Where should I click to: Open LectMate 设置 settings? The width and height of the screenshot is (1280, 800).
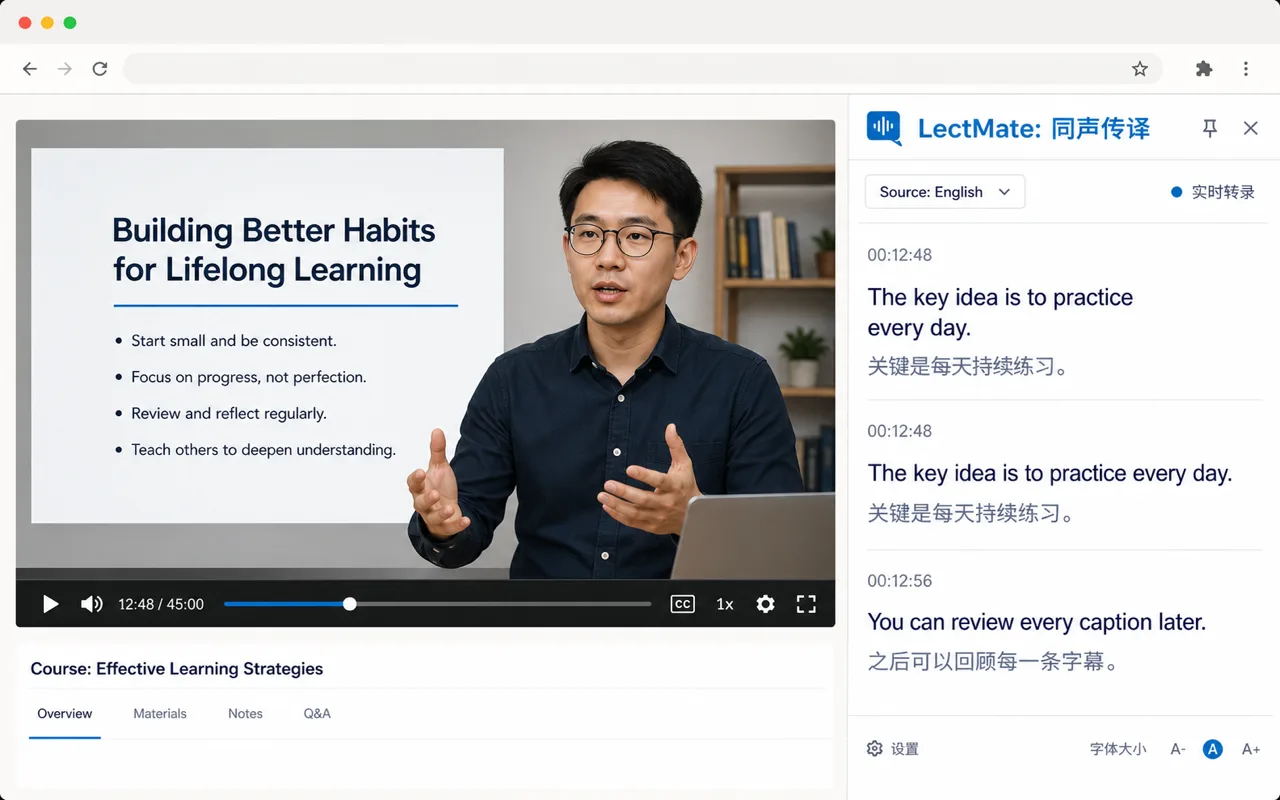(x=892, y=749)
